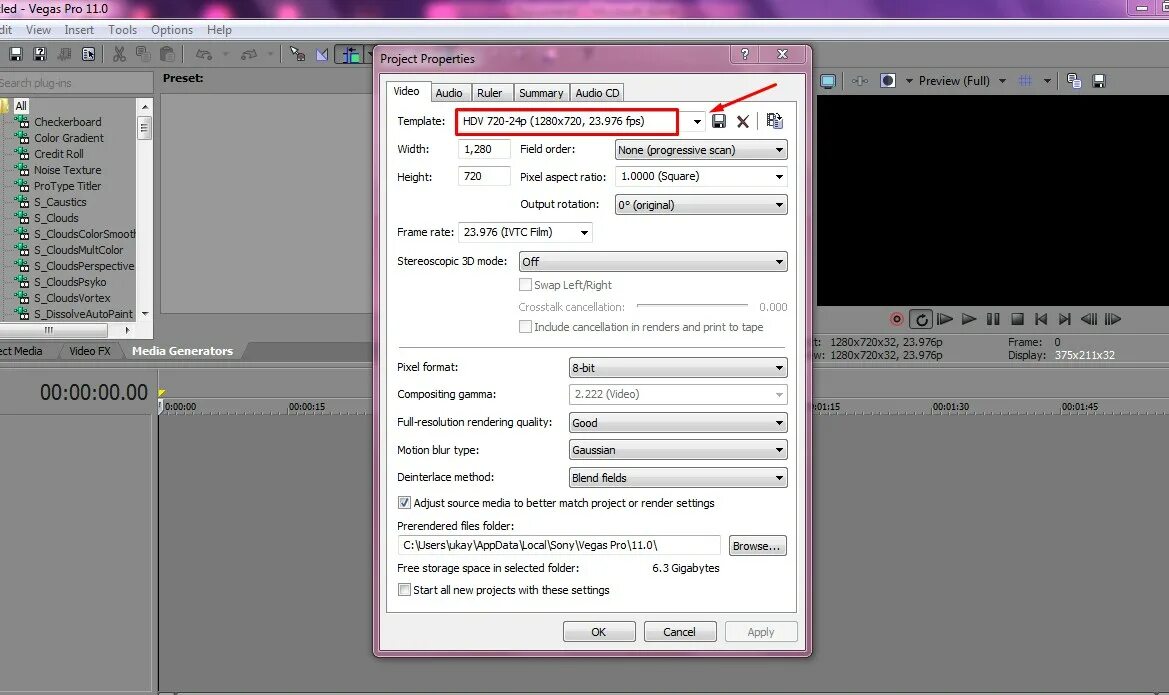Open the Full-resolution rendering quality dropdown
This screenshot has height=695, width=1169.
[x=678, y=423]
